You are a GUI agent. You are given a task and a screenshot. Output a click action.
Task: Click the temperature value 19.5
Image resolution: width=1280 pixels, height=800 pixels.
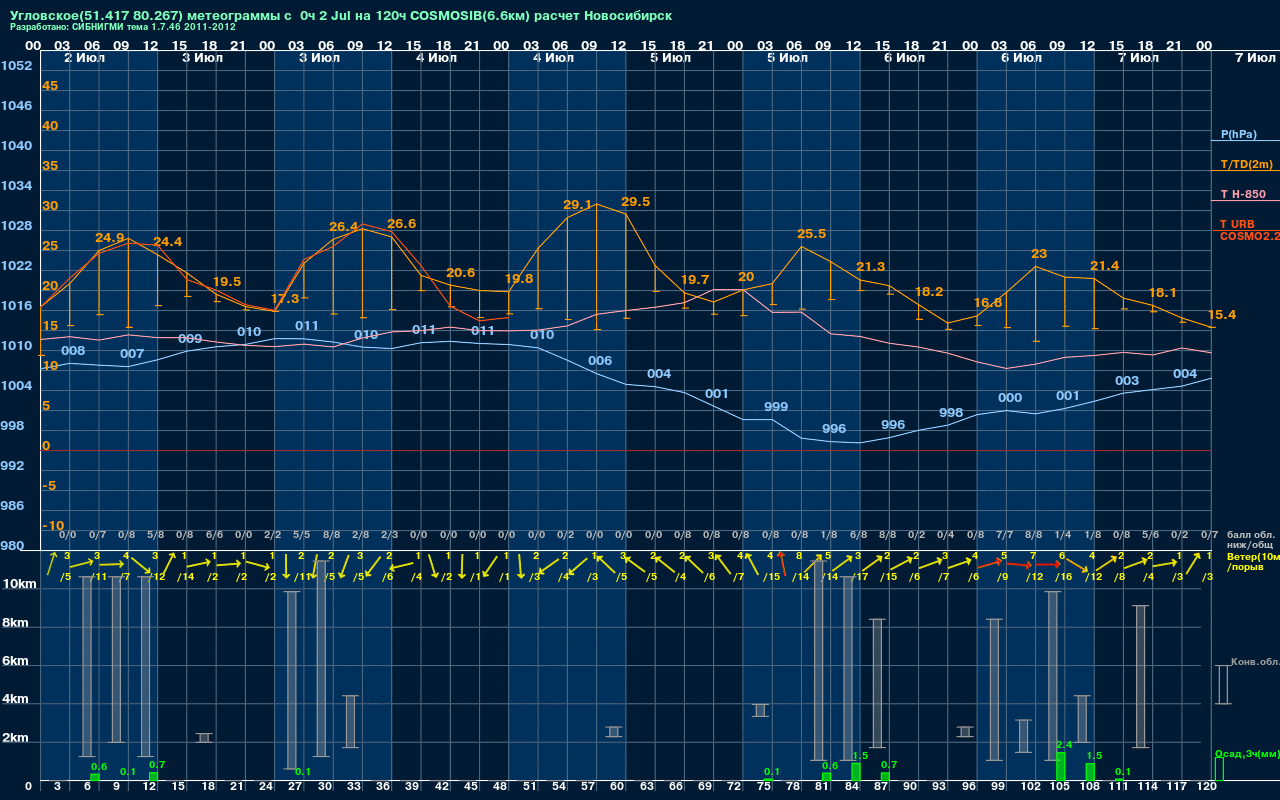pos(227,282)
